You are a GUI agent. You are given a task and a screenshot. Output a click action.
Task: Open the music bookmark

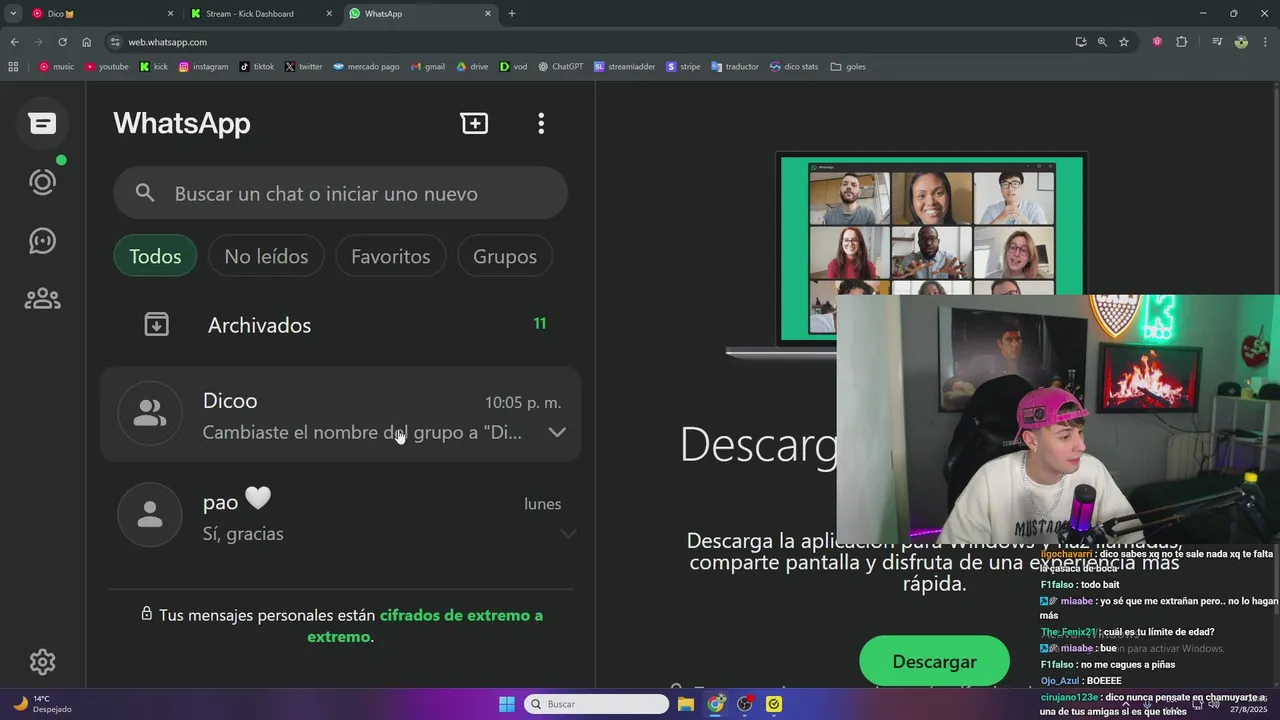pyautogui.click(x=56, y=67)
